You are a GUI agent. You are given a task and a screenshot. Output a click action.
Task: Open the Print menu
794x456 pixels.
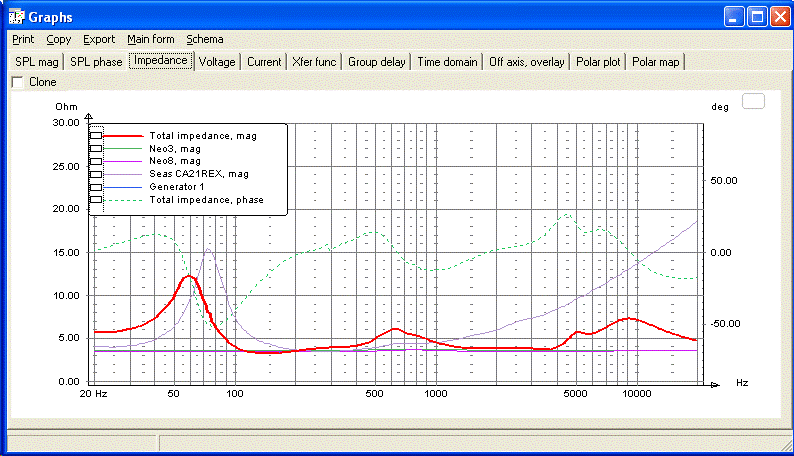tap(23, 39)
